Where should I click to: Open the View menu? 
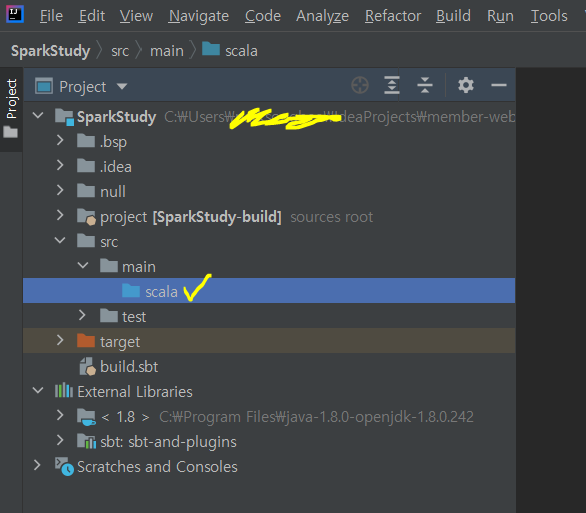pyautogui.click(x=136, y=16)
